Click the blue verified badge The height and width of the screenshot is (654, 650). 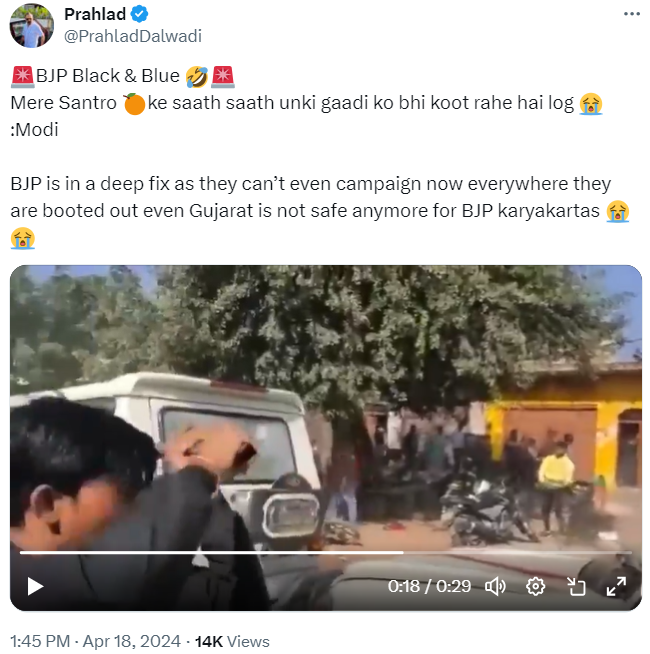(141, 14)
